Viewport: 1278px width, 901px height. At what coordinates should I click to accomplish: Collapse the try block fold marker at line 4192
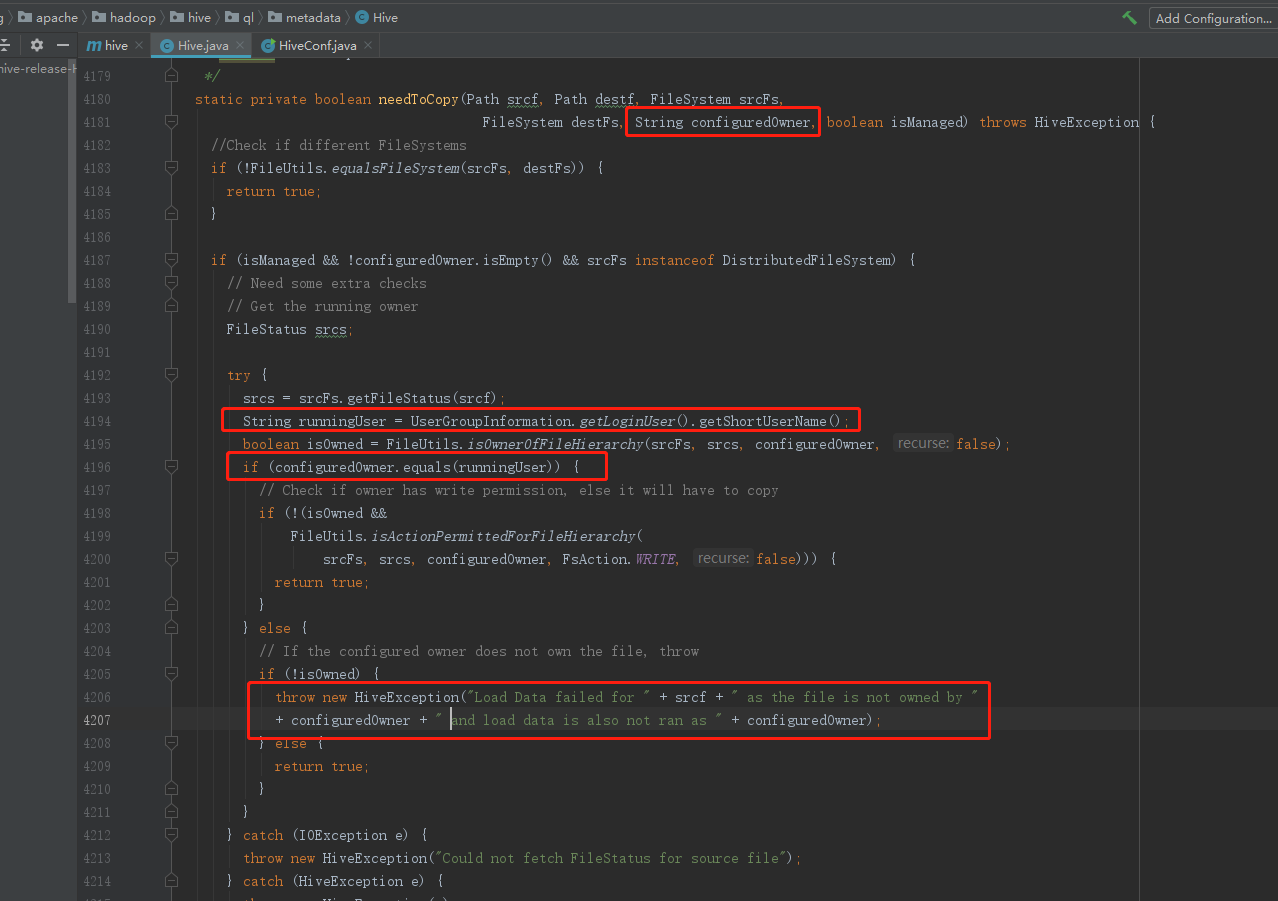click(170, 374)
